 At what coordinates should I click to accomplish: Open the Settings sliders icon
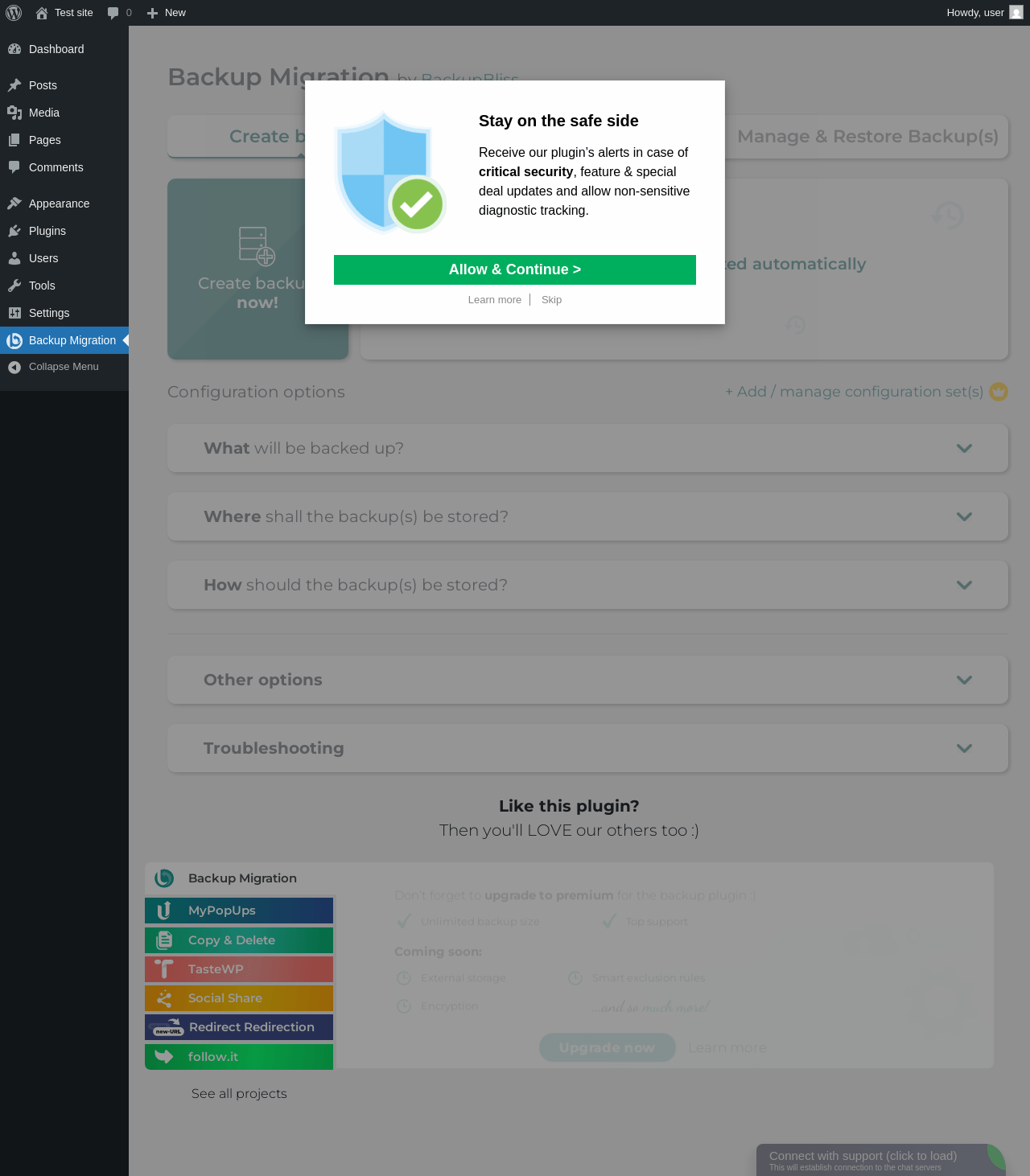point(14,313)
